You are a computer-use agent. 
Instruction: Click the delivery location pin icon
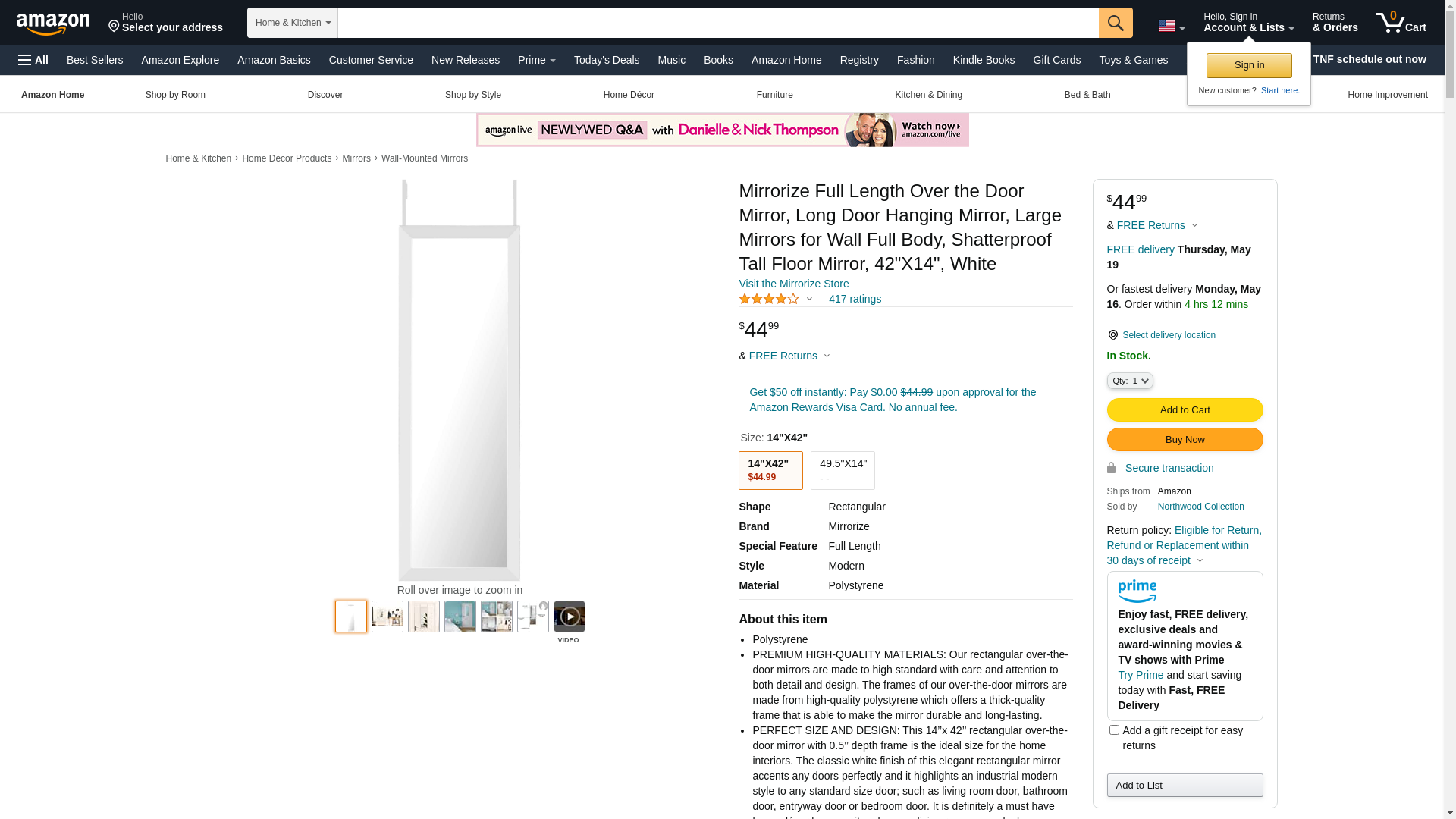[1112, 335]
